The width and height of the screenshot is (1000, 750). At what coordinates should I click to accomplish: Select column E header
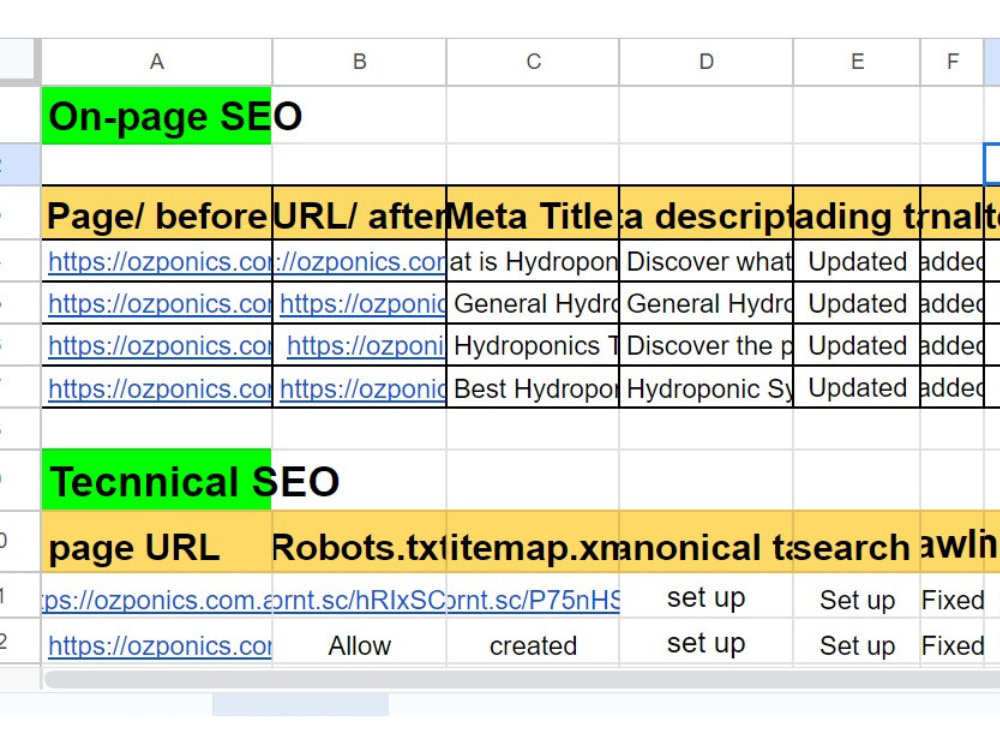[x=857, y=62]
